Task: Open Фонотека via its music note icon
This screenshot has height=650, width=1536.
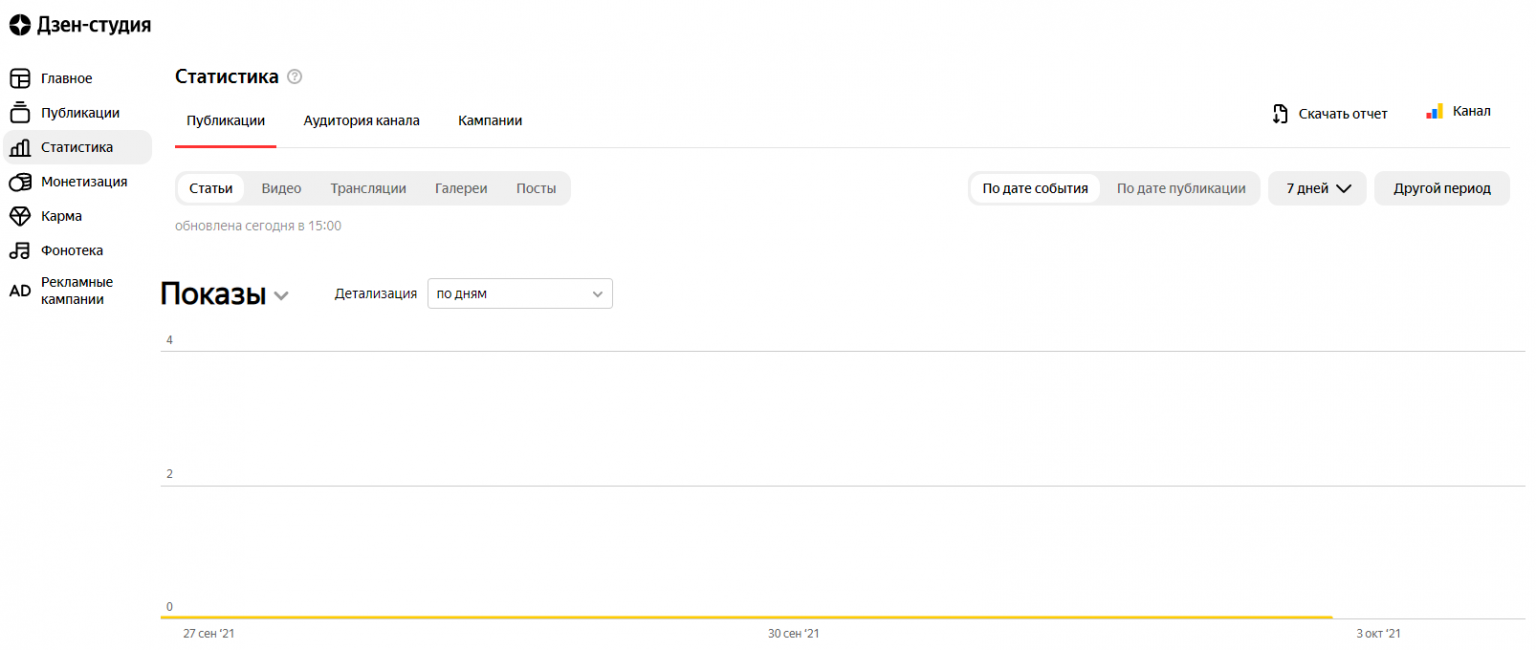Action: (x=20, y=251)
